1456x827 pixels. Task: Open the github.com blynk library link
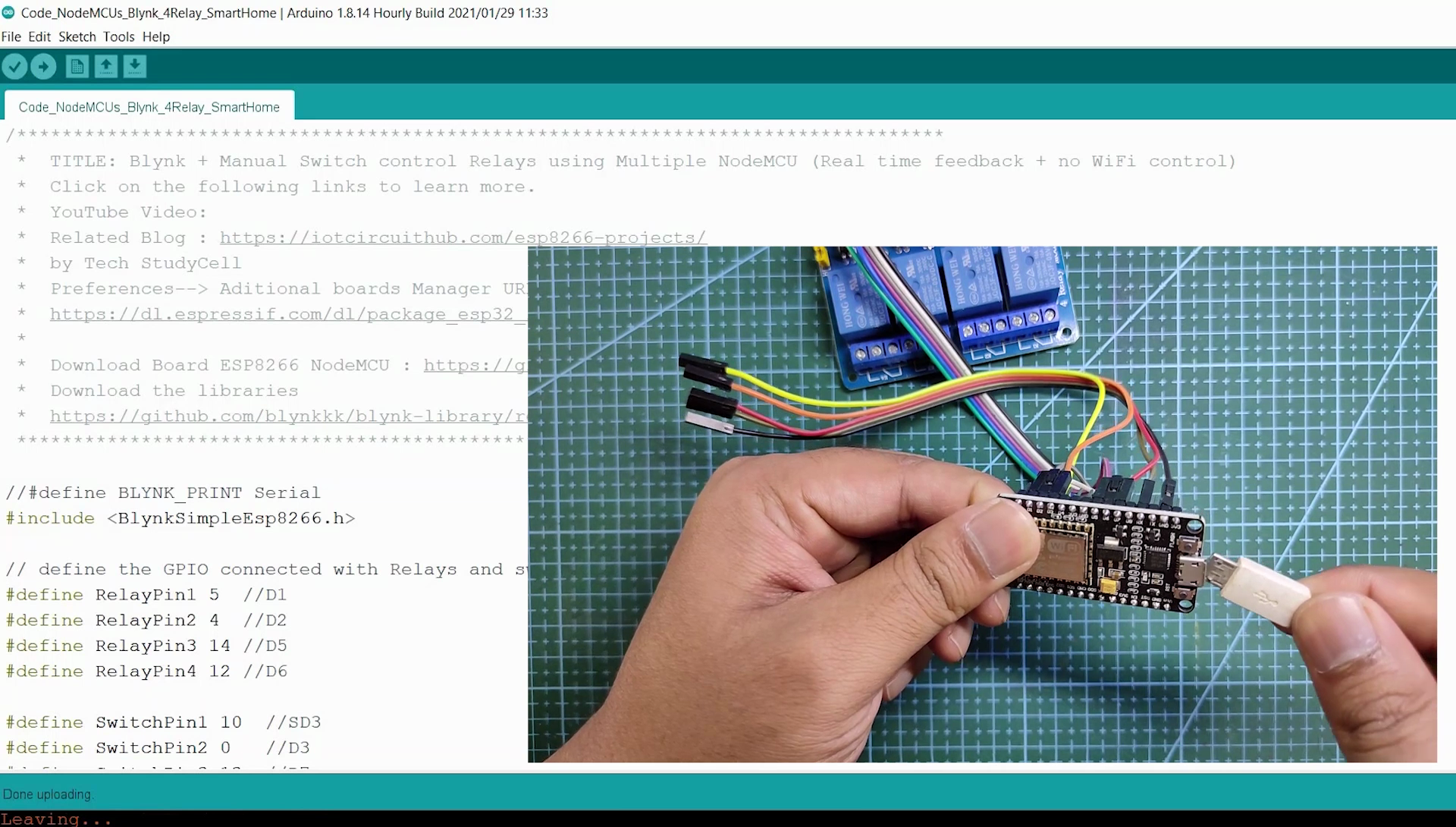283,417
